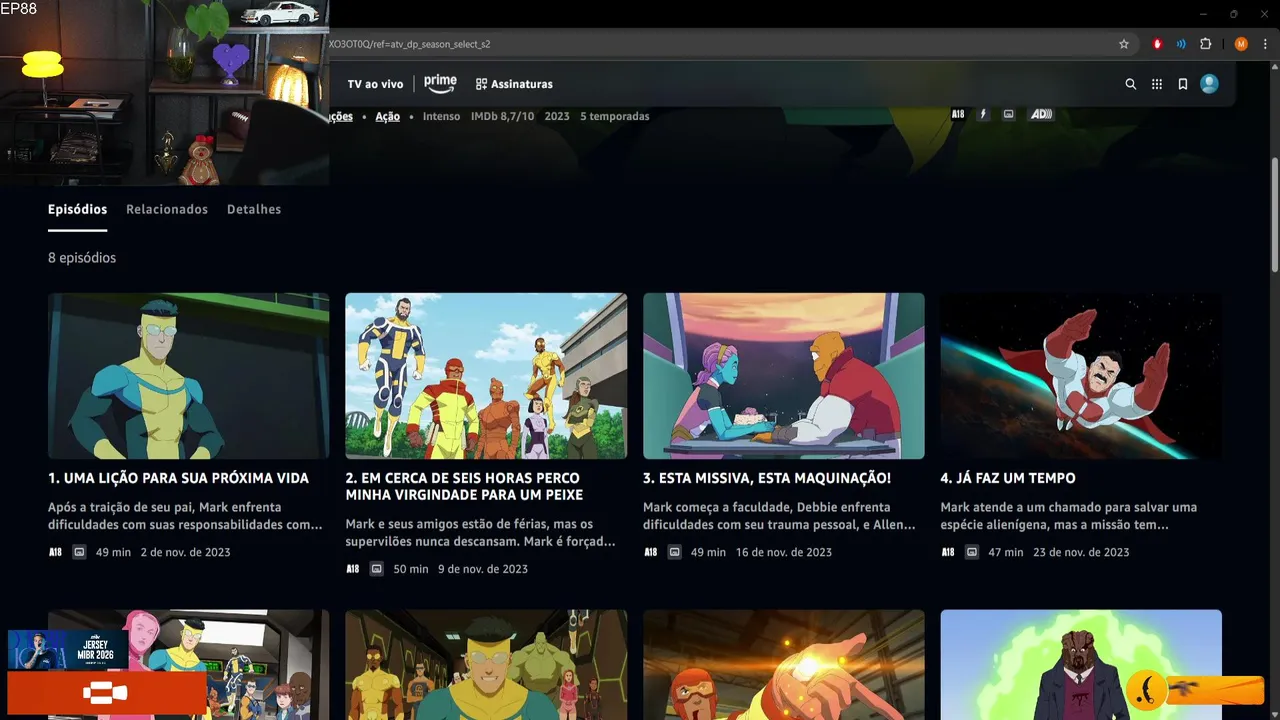Click the page vertical scrollbar thumb
The image size is (1280, 720).
[1274, 215]
